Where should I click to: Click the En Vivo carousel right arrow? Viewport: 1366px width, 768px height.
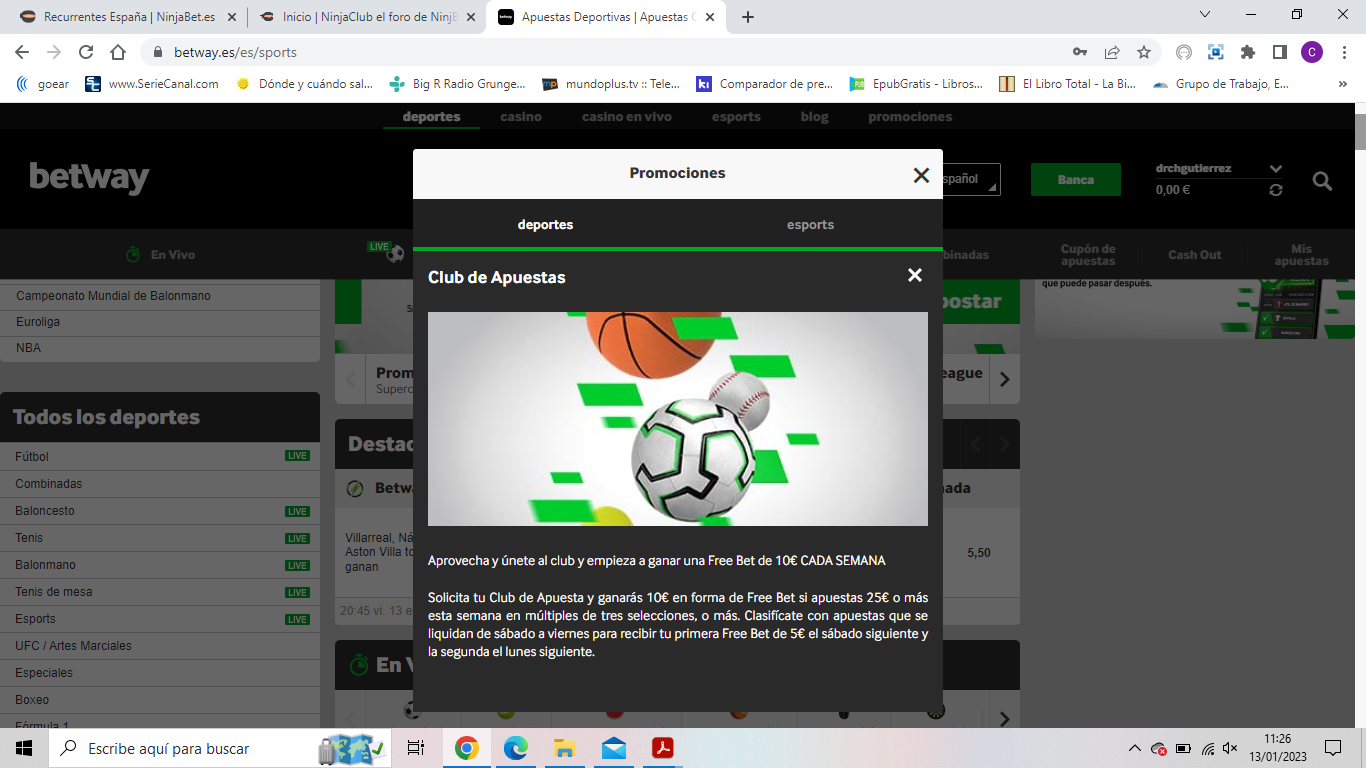pos(1005,718)
